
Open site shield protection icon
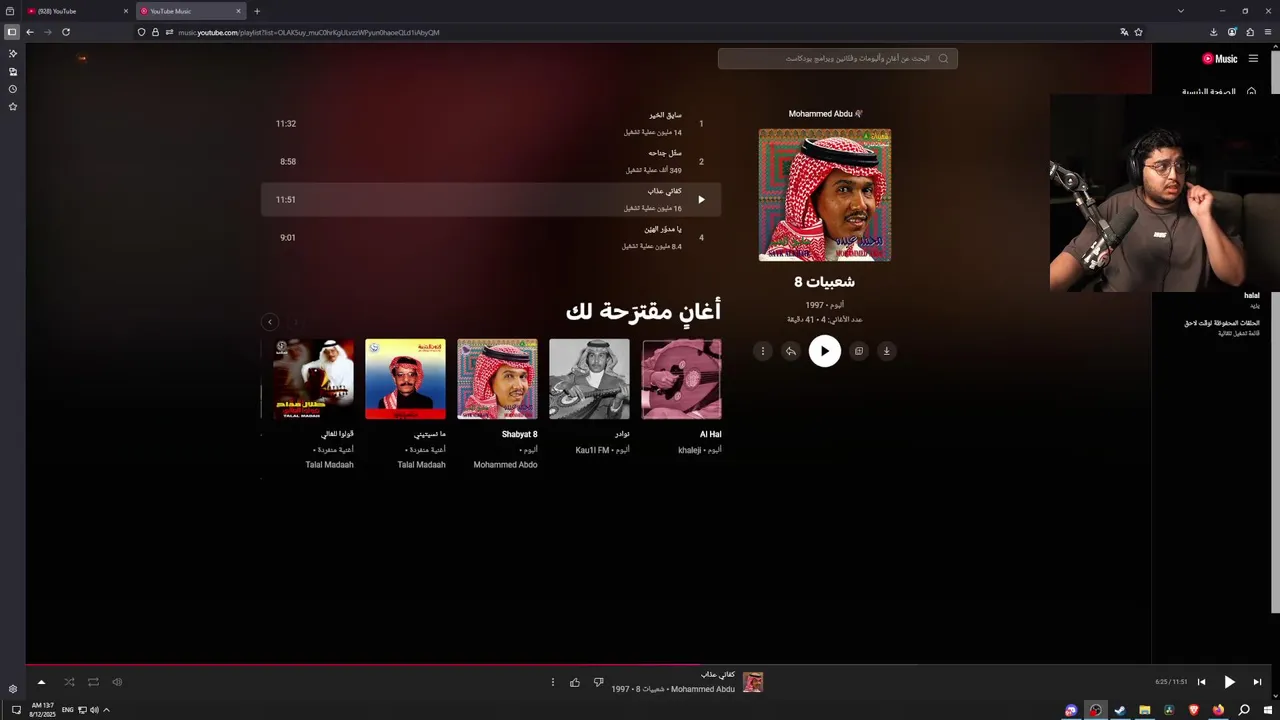pos(141,32)
